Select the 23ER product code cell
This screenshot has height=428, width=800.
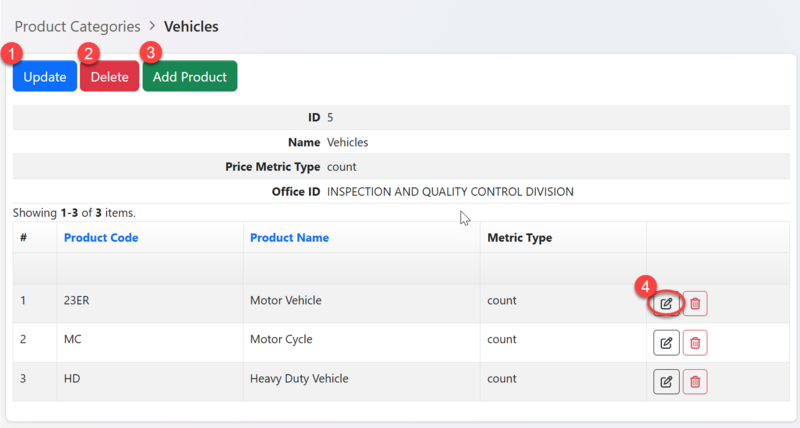(79, 299)
